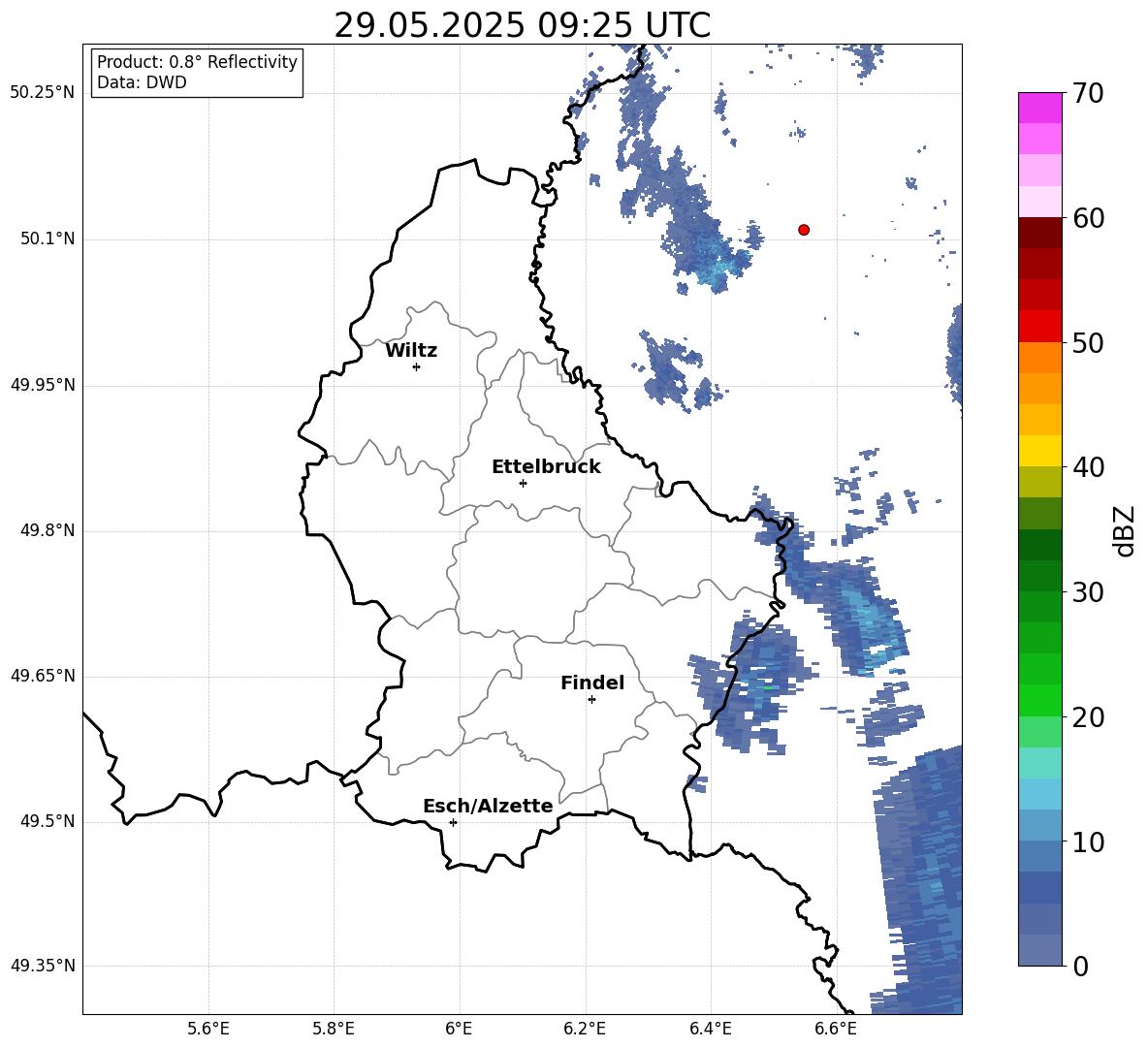Click the Product: 0.8° Reflectivity text
Viewport: 1148px width, 1048px height.
(197, 62)
